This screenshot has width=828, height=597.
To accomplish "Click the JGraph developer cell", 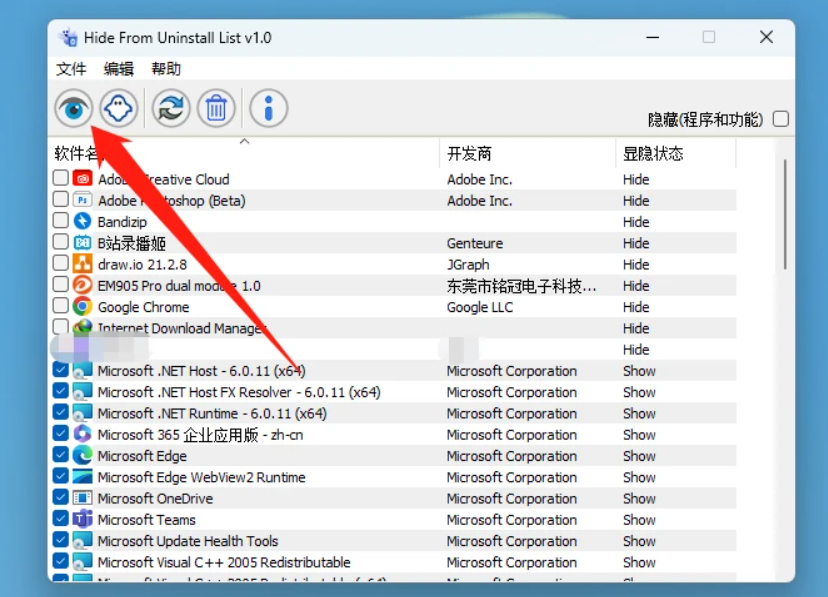I will point(468,264).
